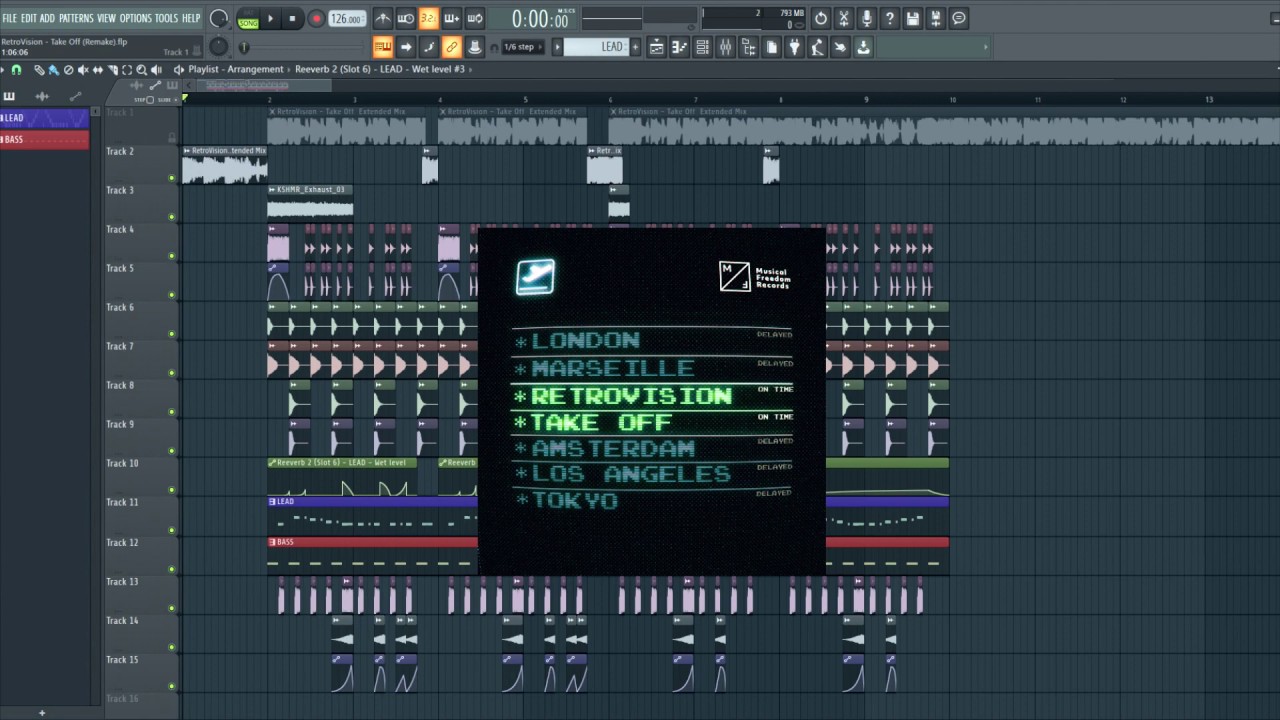This screenshot has height=720, width=1280.
Task: Open the HELP menu
Action: [191, 18]
